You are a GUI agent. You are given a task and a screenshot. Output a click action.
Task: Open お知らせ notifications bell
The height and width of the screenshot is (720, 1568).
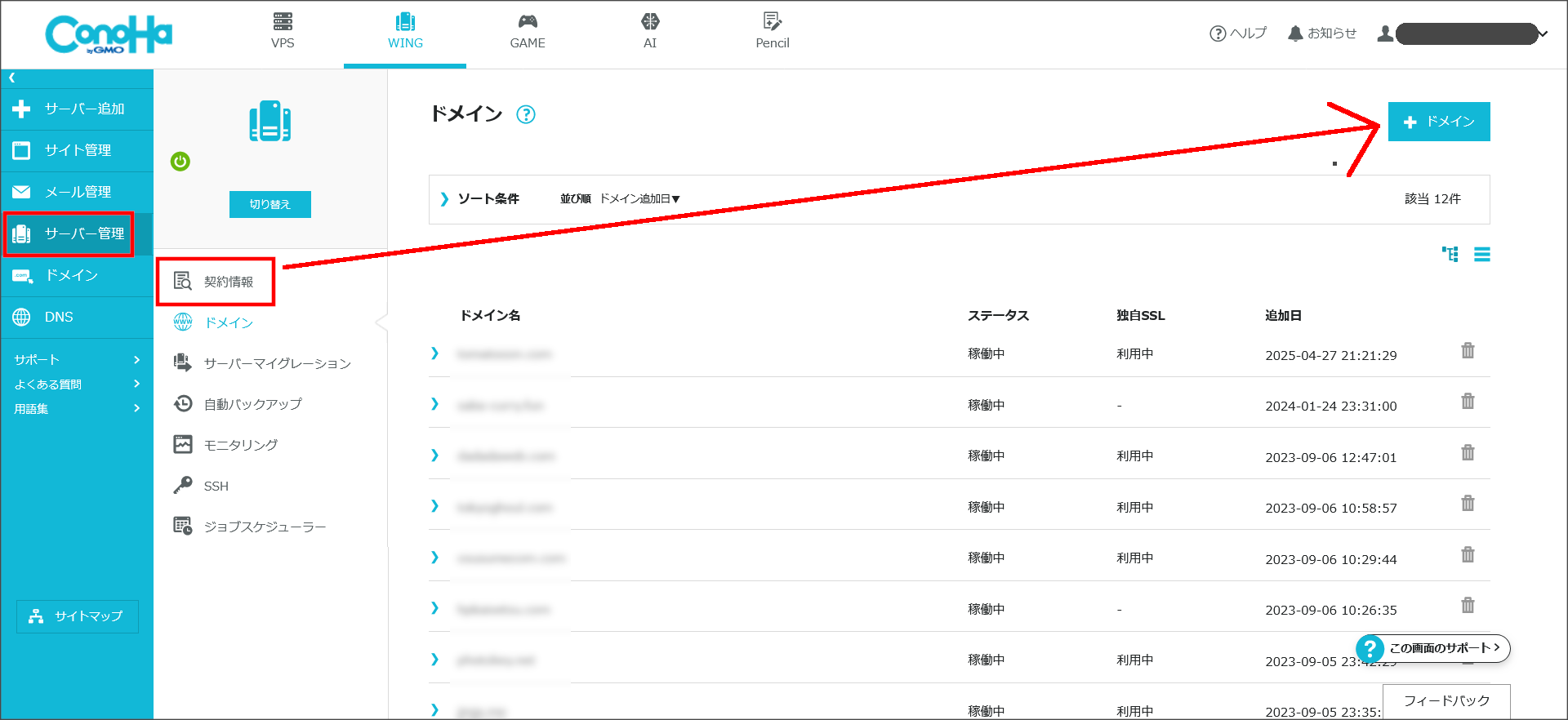click(1321, 33)
